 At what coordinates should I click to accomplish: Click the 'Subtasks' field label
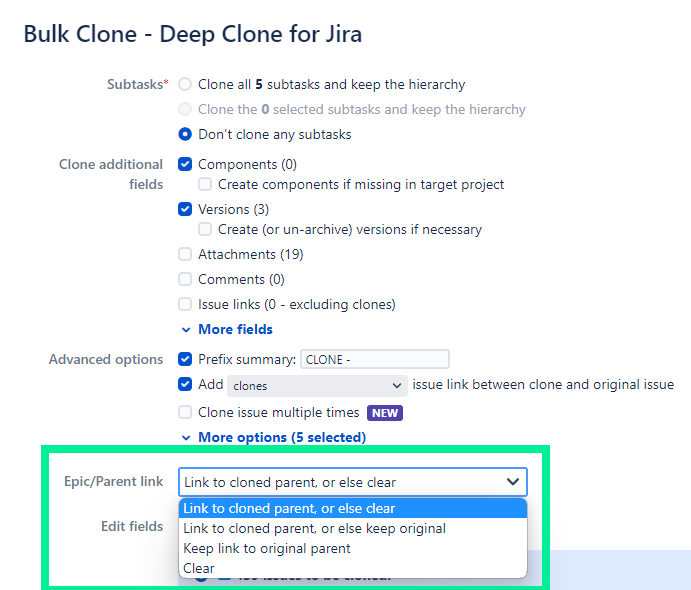[x=137, y=84]
